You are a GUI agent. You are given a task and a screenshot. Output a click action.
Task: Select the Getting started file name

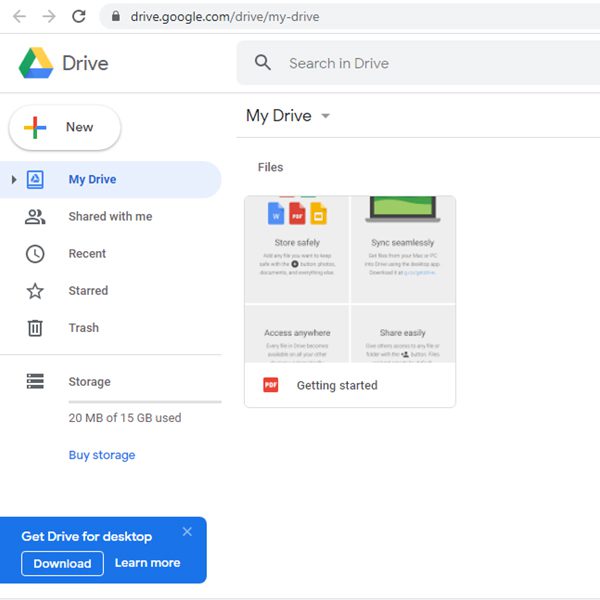click(x=337, y=385)
